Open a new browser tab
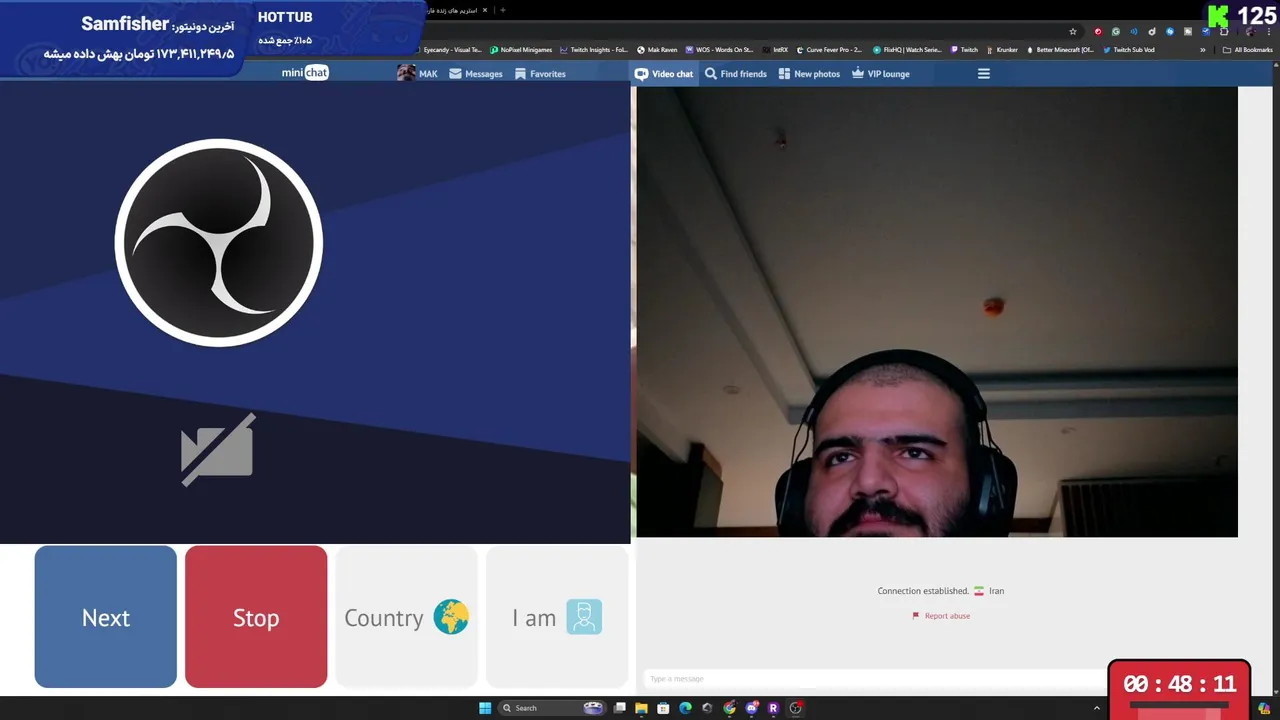This screenshot has height=720, width=1280. [x=502, y=10]
